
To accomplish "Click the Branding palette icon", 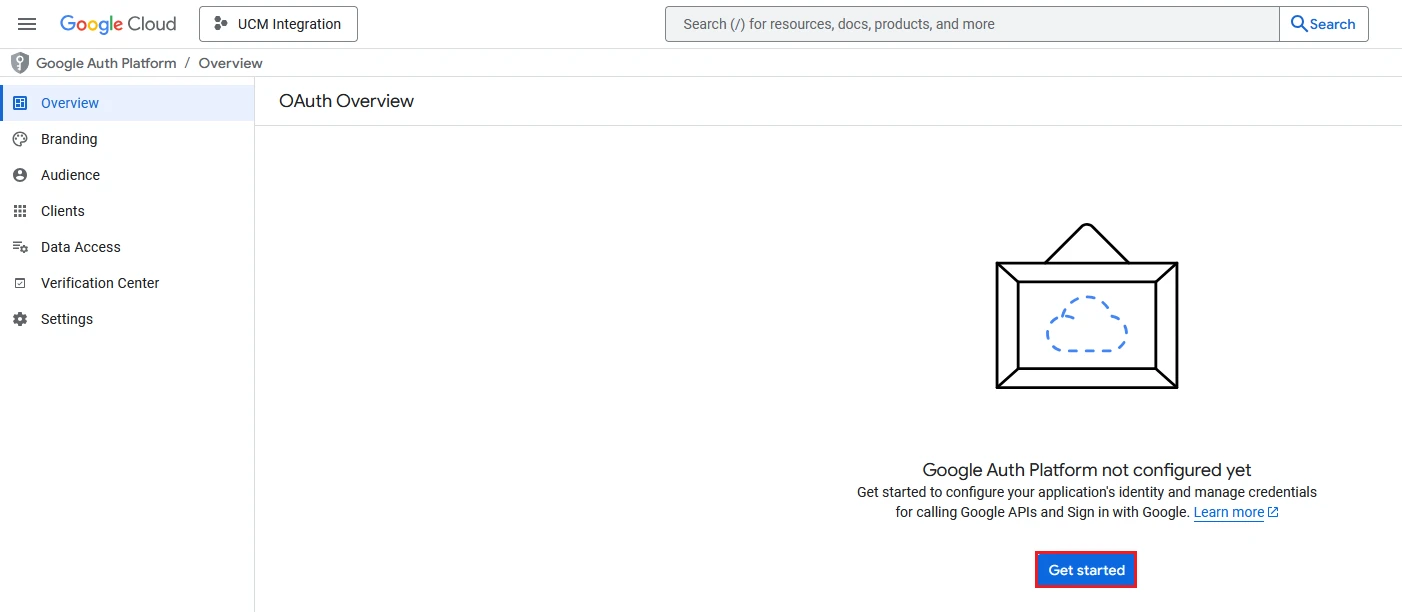I will click(20, 139).
